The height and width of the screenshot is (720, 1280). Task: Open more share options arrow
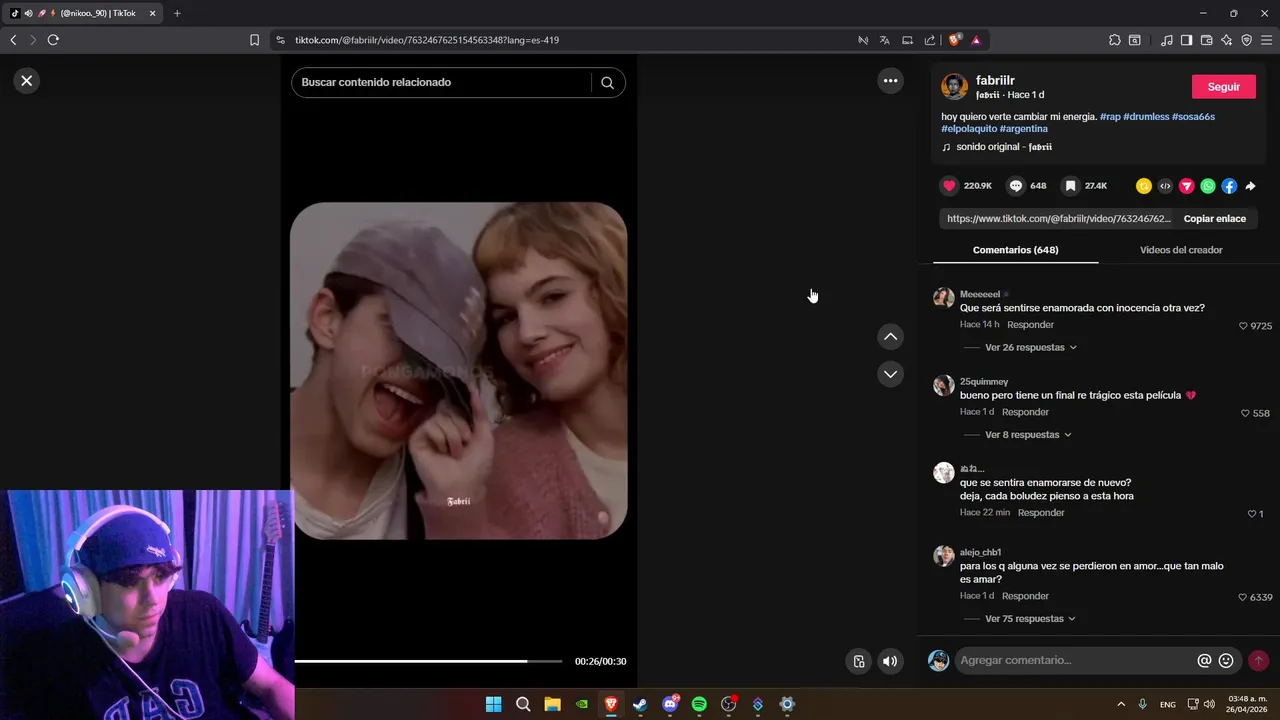click(1251, 186)
